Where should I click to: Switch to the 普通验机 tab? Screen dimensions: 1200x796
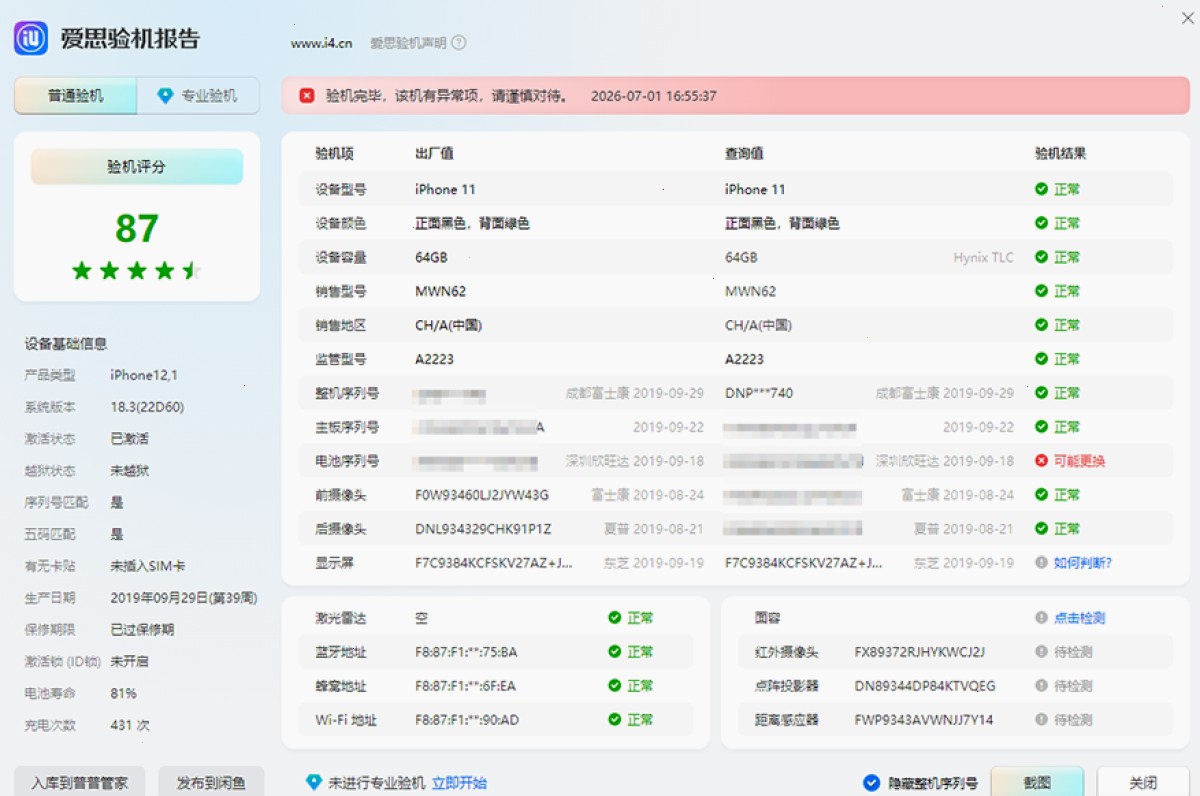(75, 96)
